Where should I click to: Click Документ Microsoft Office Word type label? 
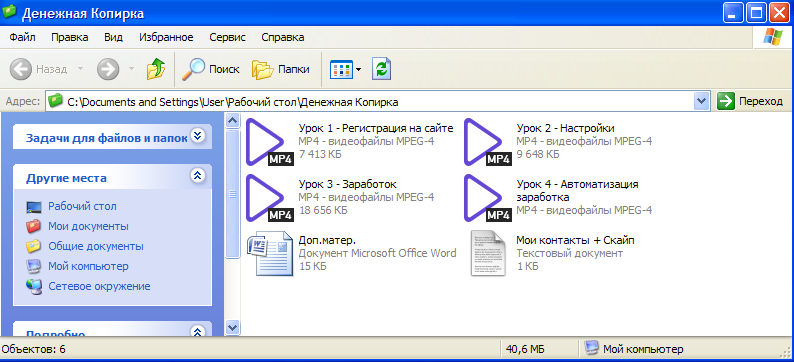pos(377,253)
